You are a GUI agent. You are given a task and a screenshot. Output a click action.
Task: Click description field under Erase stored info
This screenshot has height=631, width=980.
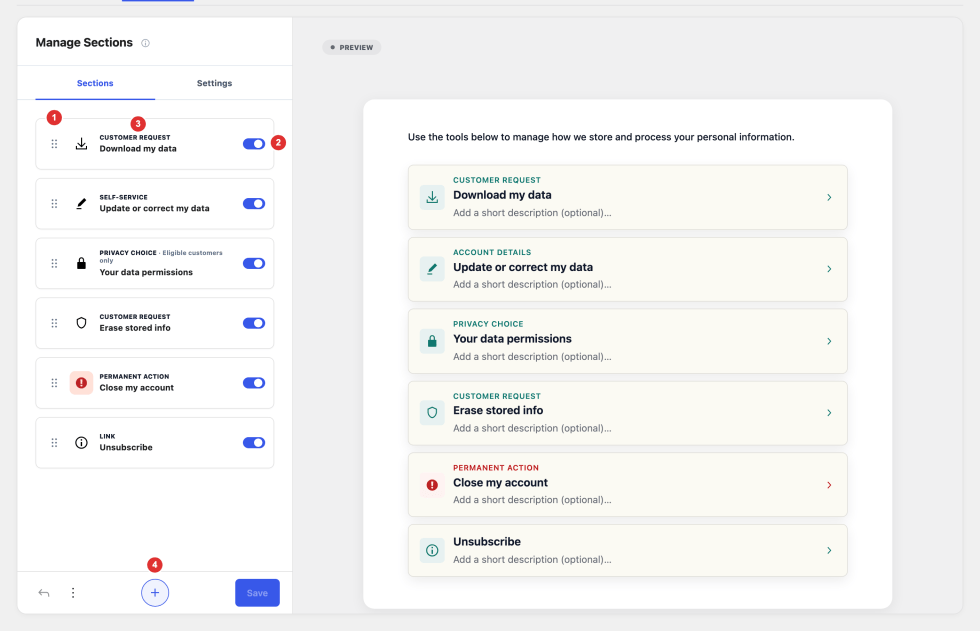(532, 428)
